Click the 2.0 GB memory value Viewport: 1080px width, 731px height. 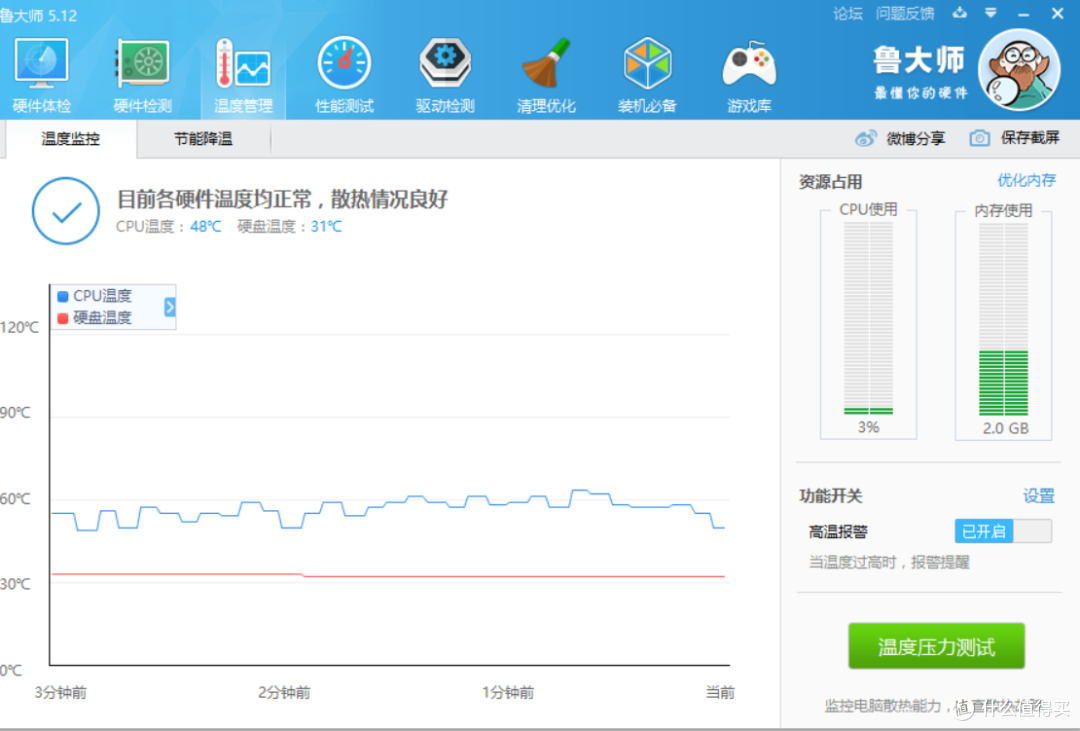coord(1005,428)
